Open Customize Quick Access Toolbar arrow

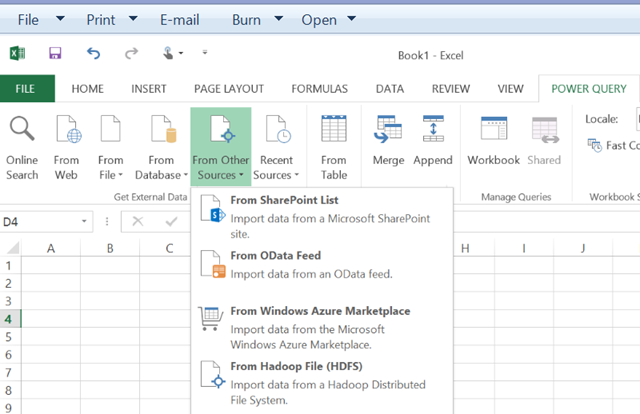click(x=205, y=52)
